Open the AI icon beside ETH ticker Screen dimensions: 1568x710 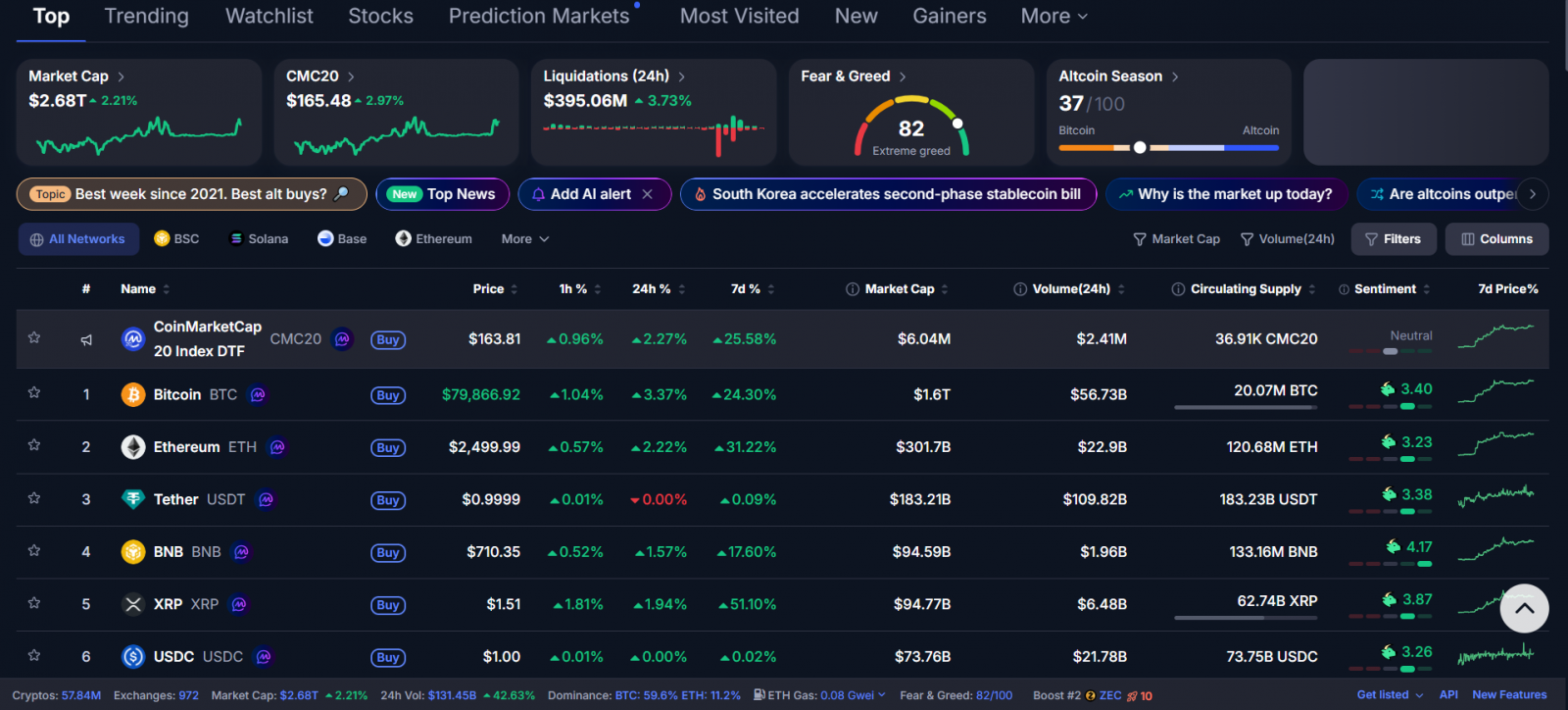pyautogui.click(x=277, y=447)
